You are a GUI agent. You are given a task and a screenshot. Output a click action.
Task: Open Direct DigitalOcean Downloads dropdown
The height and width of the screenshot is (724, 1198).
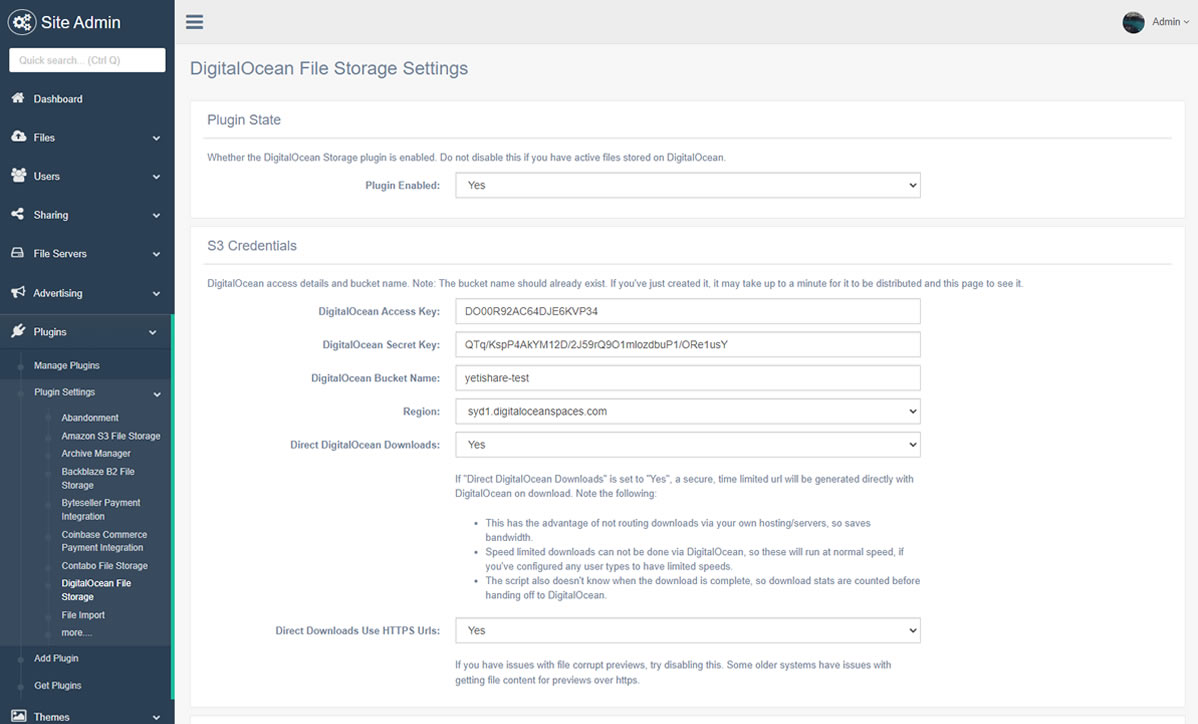tap(688, 445)
